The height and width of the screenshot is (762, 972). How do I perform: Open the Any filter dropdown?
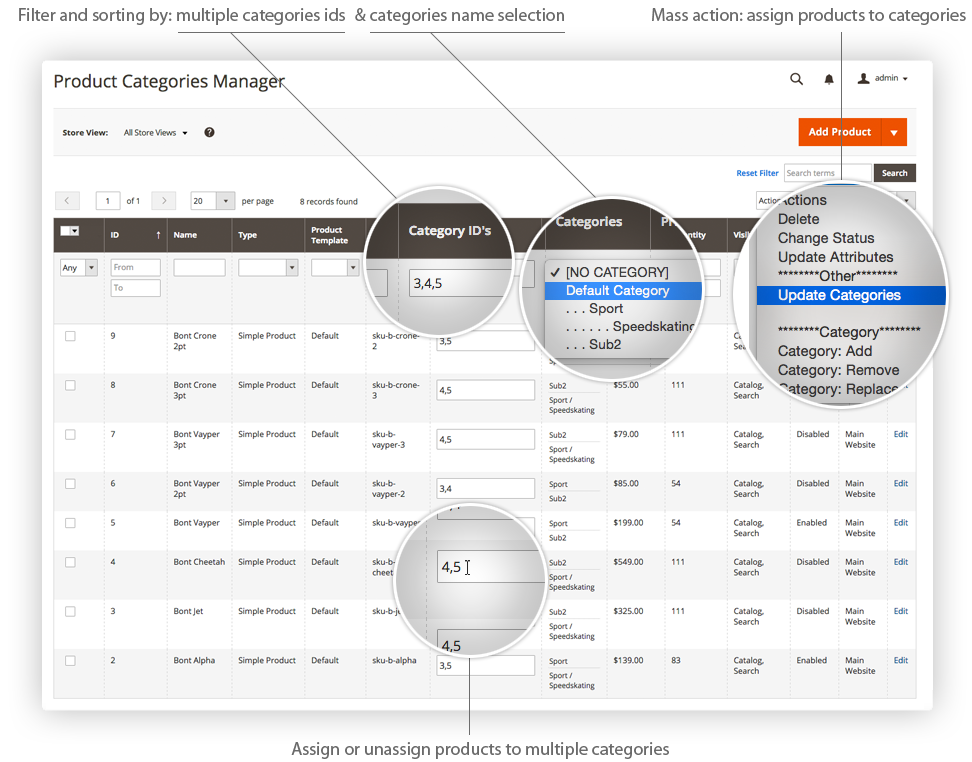pyautogui.click(x=79, y=268)
